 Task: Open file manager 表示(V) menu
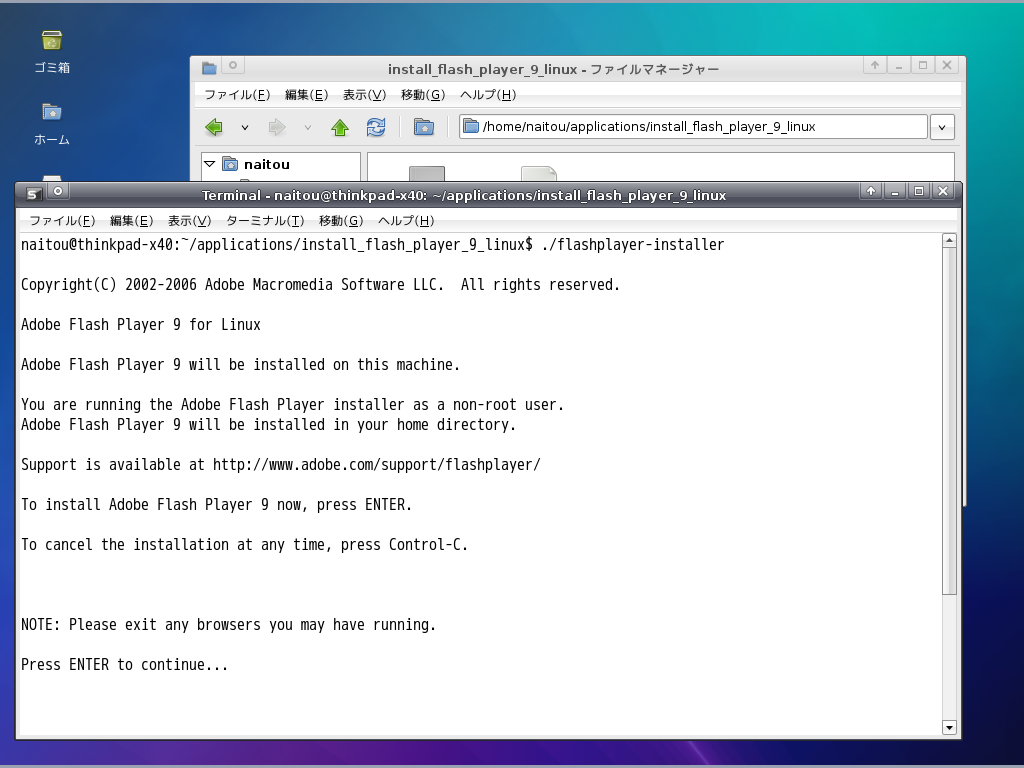click(364, 95)
